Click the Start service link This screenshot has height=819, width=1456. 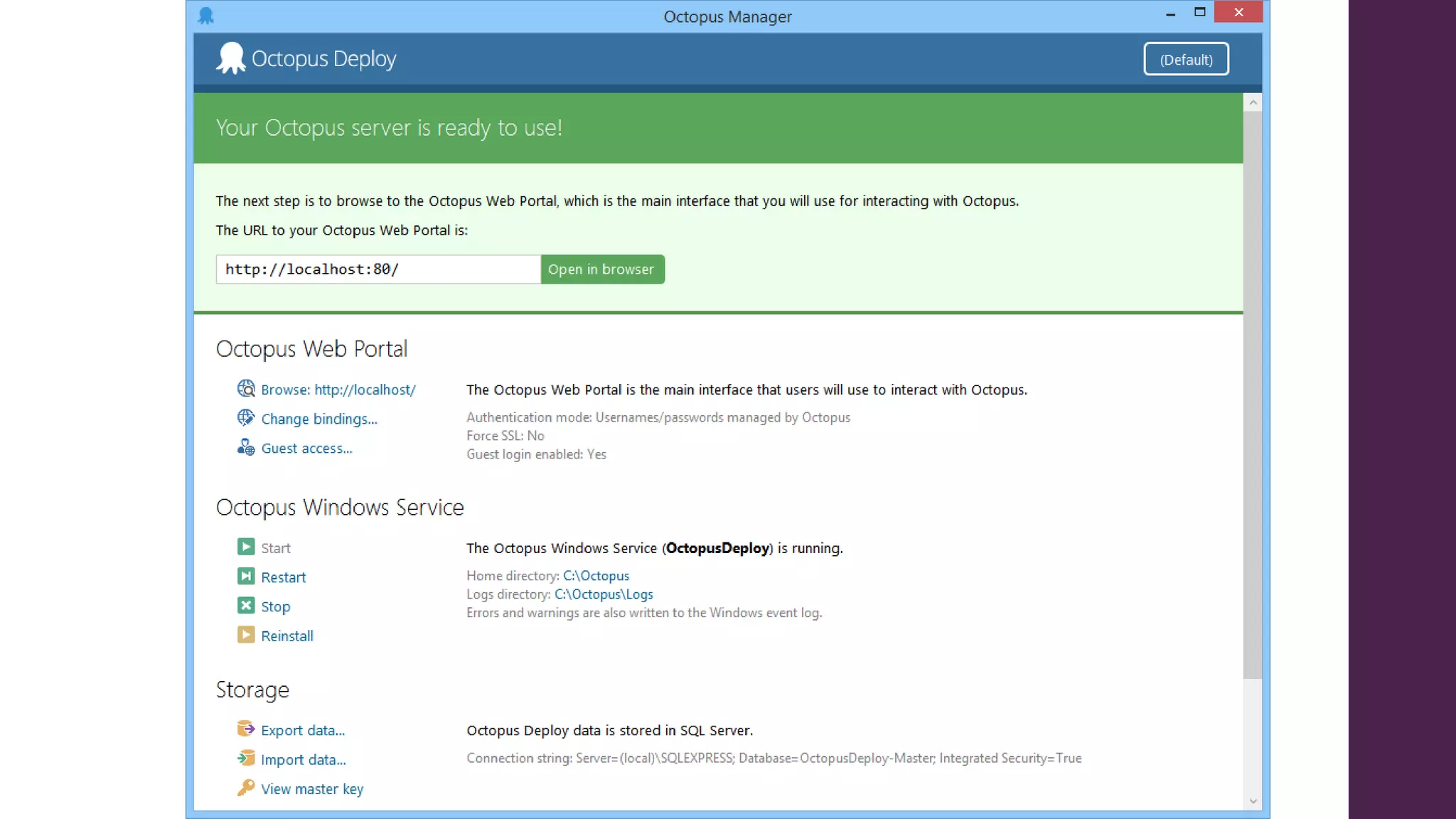click(275, 548)
